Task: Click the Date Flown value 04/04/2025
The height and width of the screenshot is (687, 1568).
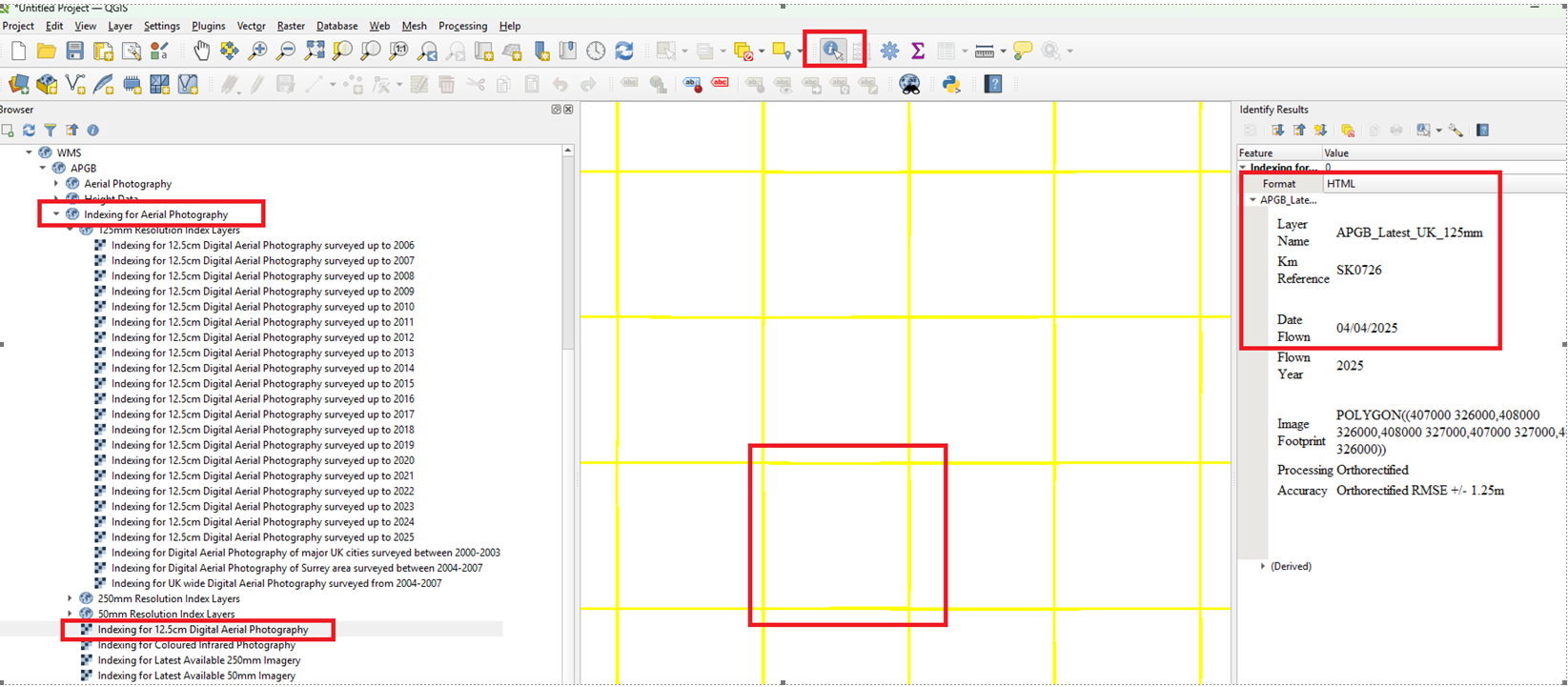Action: click(1367, 329)
